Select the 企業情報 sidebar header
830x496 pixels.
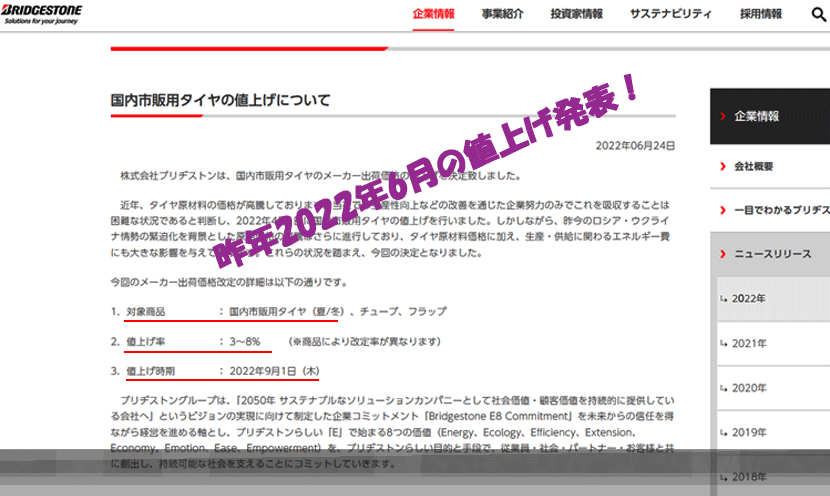770,116
